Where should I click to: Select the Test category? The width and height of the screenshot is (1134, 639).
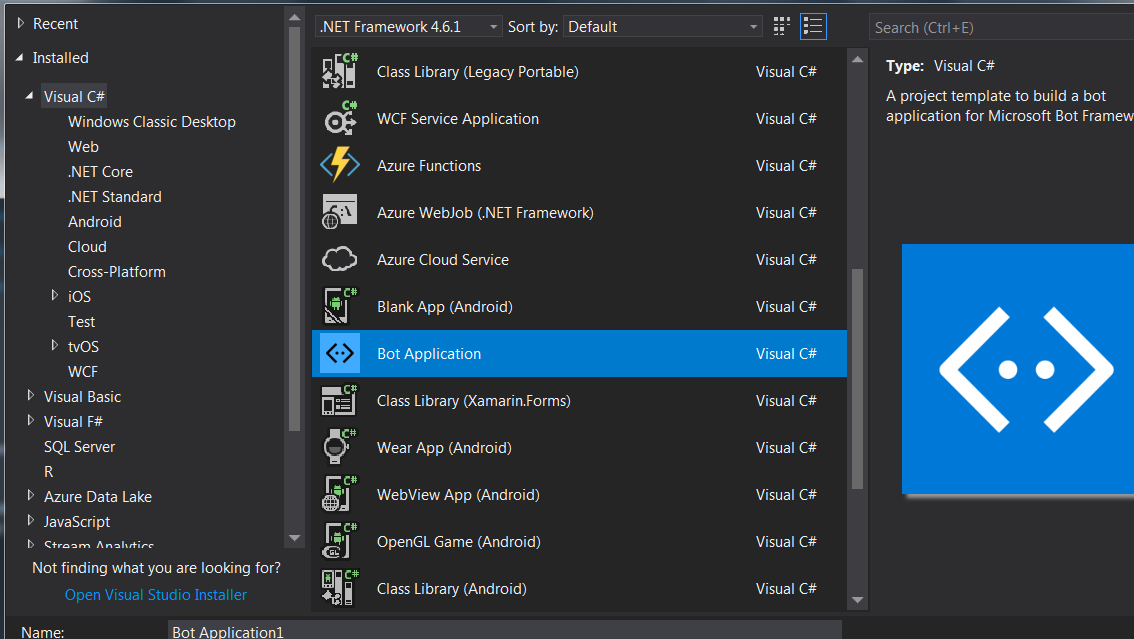(x=82, y=322)
